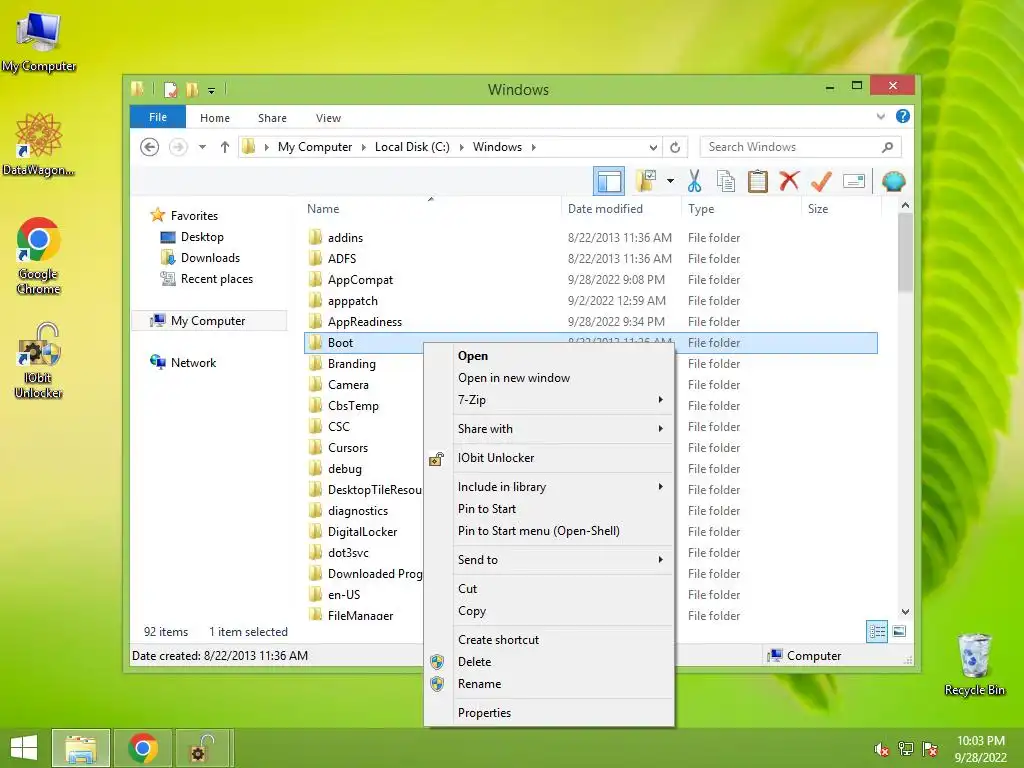This screenshot has height=768, width=1024.
Task: Open the File ribbon tab
Action: tap(157, 117)
